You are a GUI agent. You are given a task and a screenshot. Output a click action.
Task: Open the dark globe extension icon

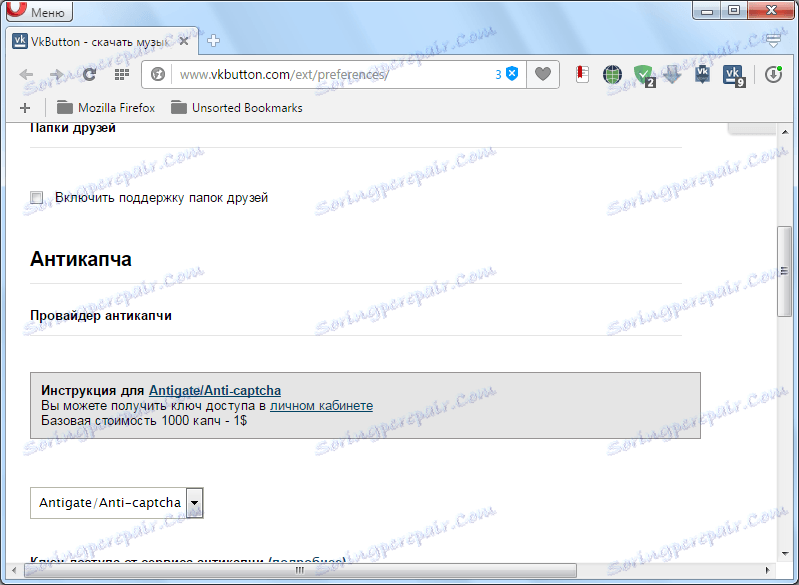[612, 74]
